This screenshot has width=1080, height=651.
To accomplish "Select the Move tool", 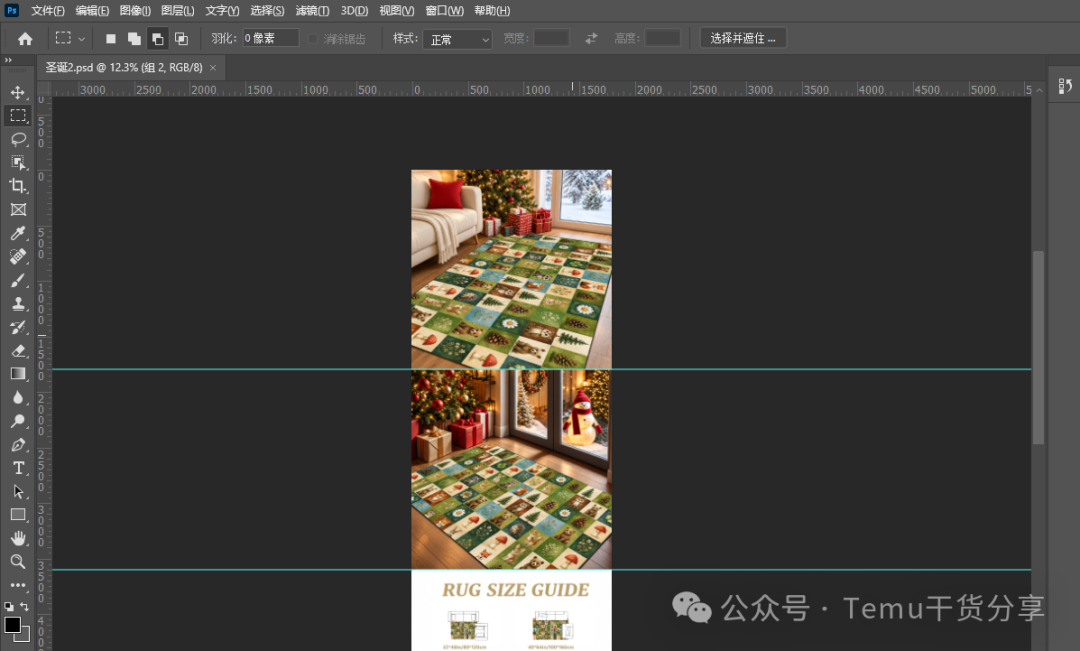I will [x=18, y=92].
